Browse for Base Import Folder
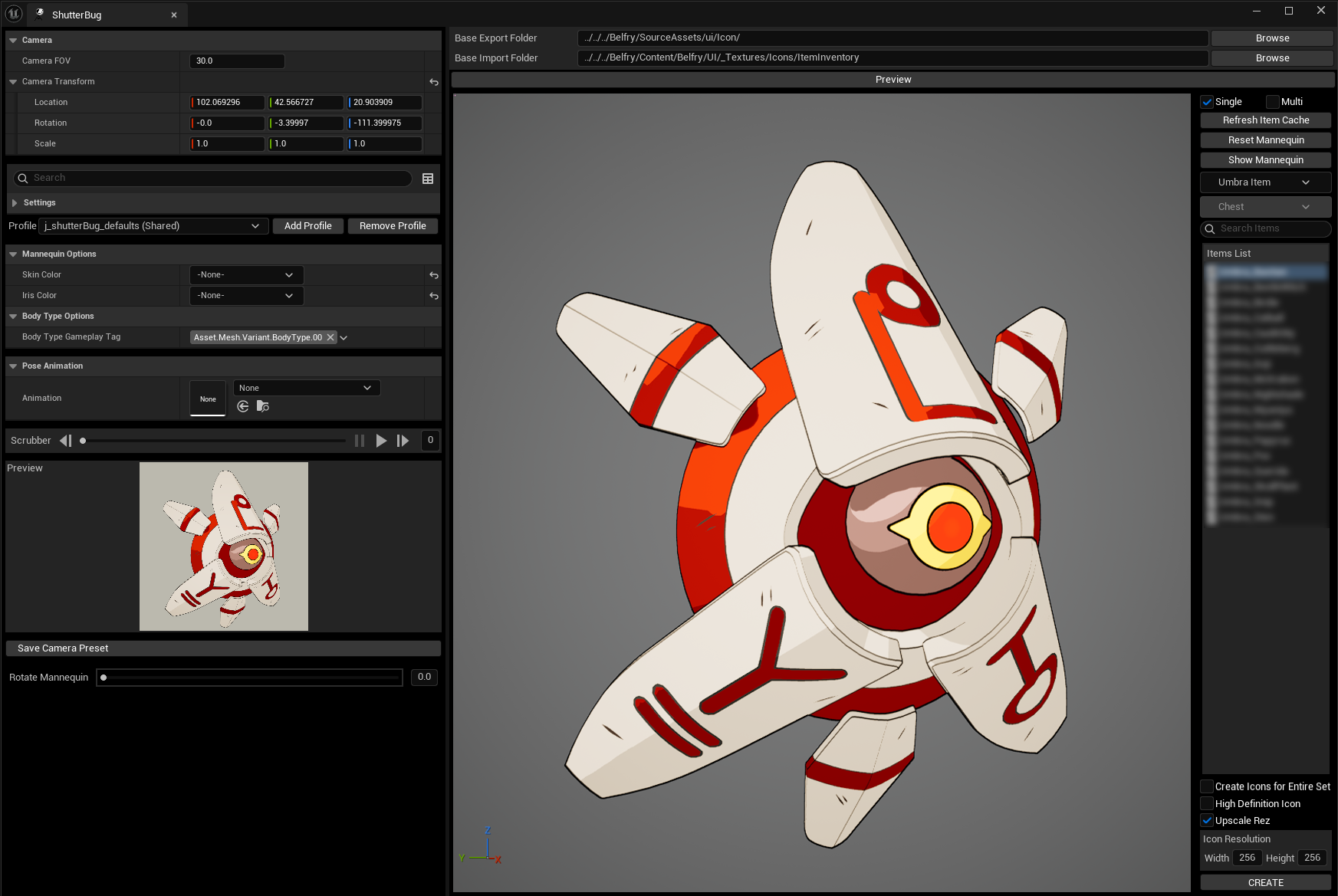The width and height of the screenshot is (1338, 896). coord(1272,58)
